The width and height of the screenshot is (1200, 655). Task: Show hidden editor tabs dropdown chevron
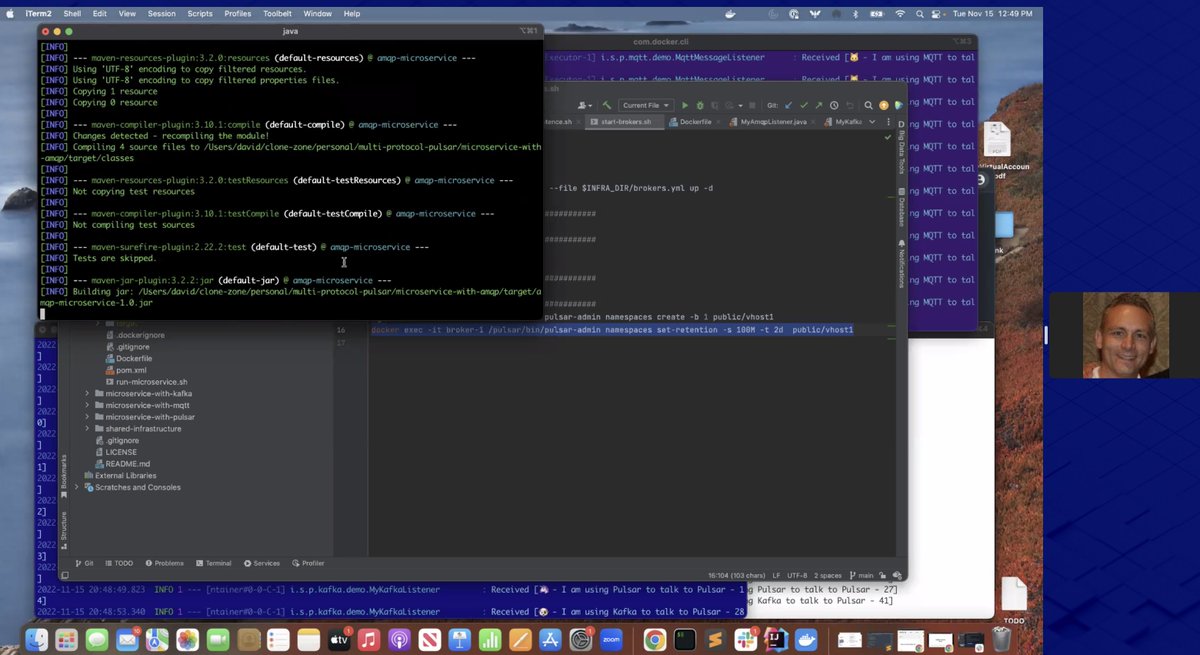click(x=872, y=122)
